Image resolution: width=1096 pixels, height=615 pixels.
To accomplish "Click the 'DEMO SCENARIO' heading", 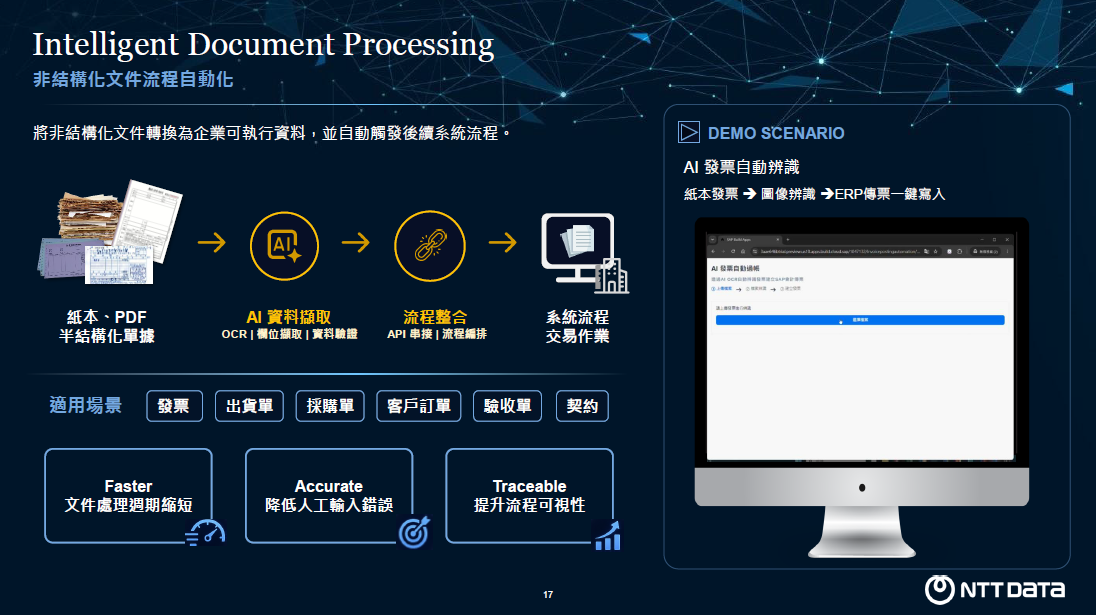I will [776, 133].
